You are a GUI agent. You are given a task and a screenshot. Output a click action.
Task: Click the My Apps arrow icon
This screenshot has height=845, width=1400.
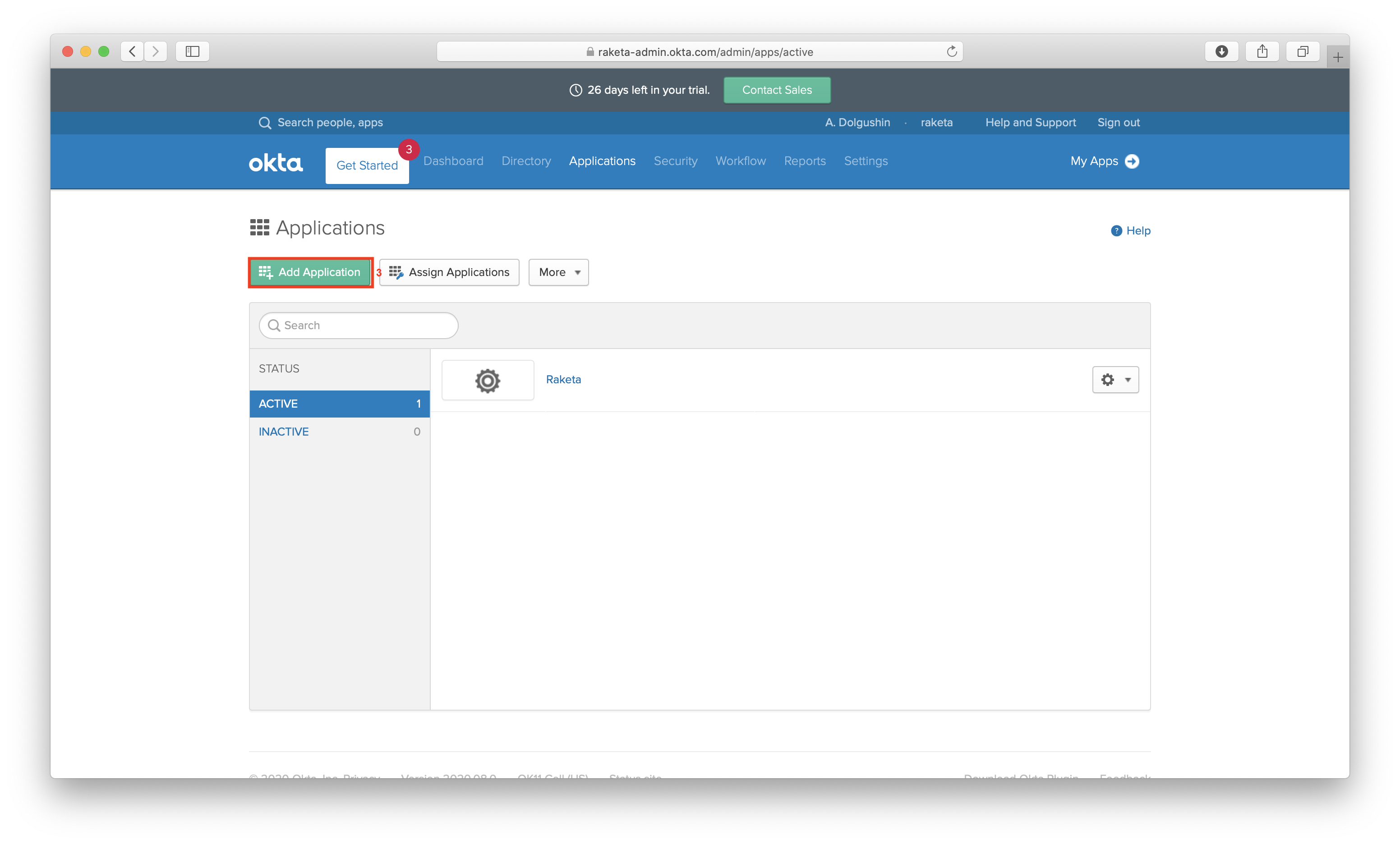click(x=1132, y=161)
